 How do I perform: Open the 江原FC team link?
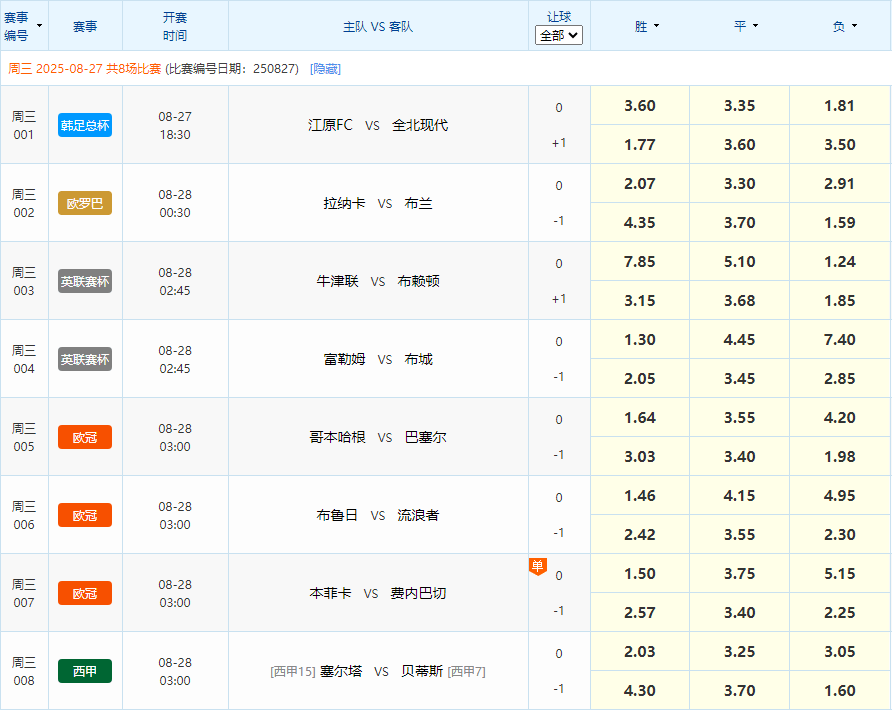[330, 125]
